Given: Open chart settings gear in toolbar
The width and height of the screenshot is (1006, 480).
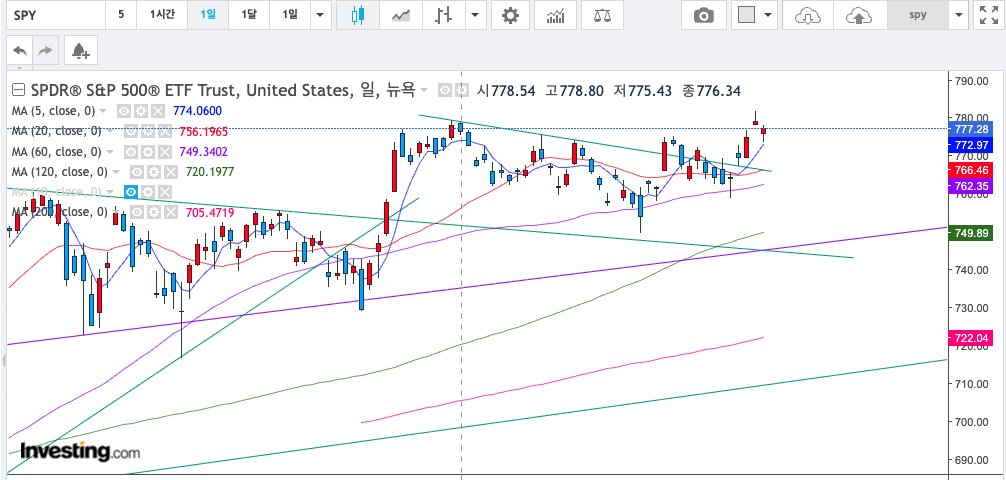Looking at the screenshot, I should click(x=510, y=15).
